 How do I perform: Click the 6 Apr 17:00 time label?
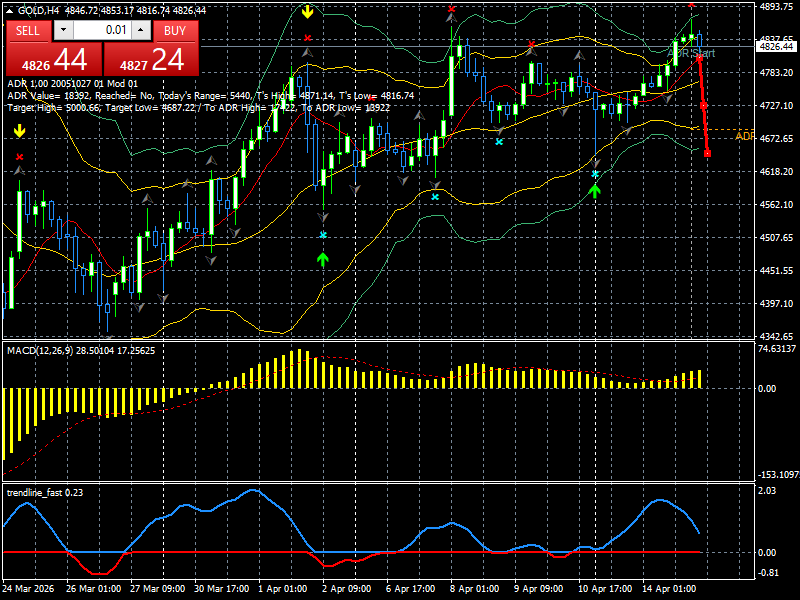pyautogui.click(x=411, y=588)
